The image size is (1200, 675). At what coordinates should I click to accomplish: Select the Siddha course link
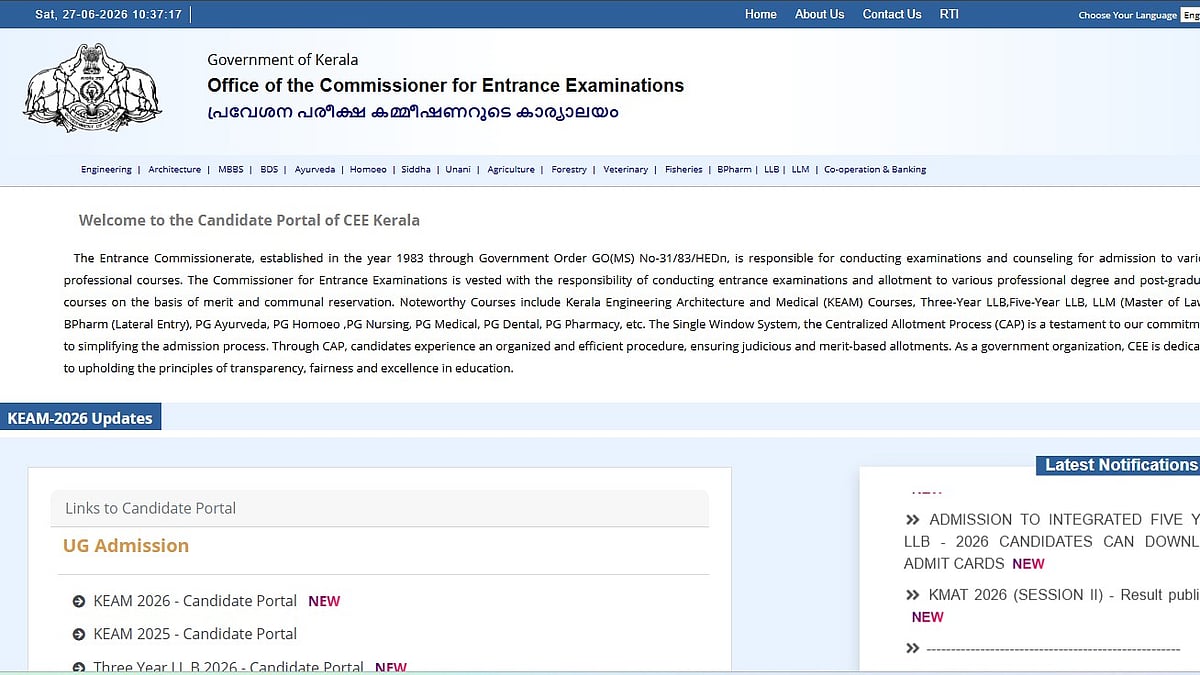[416, 170]
